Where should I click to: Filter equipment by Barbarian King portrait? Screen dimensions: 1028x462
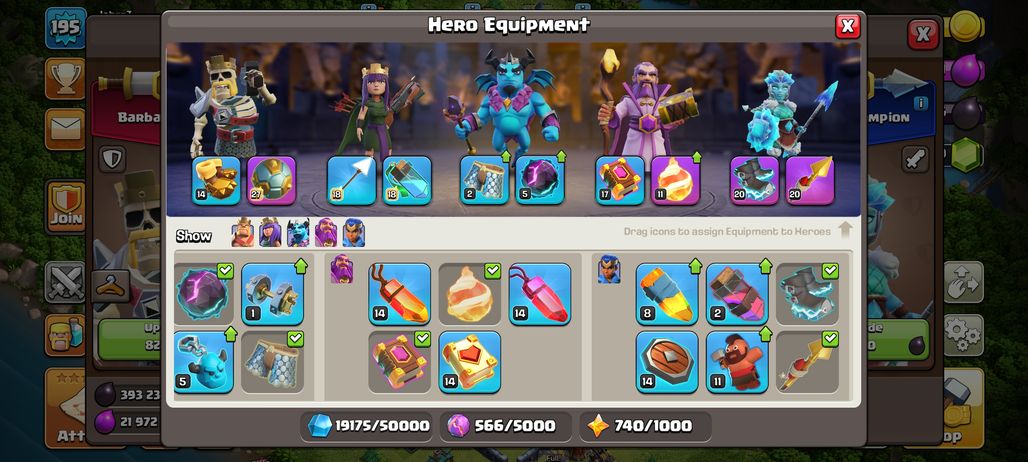[x=243, y=233]
